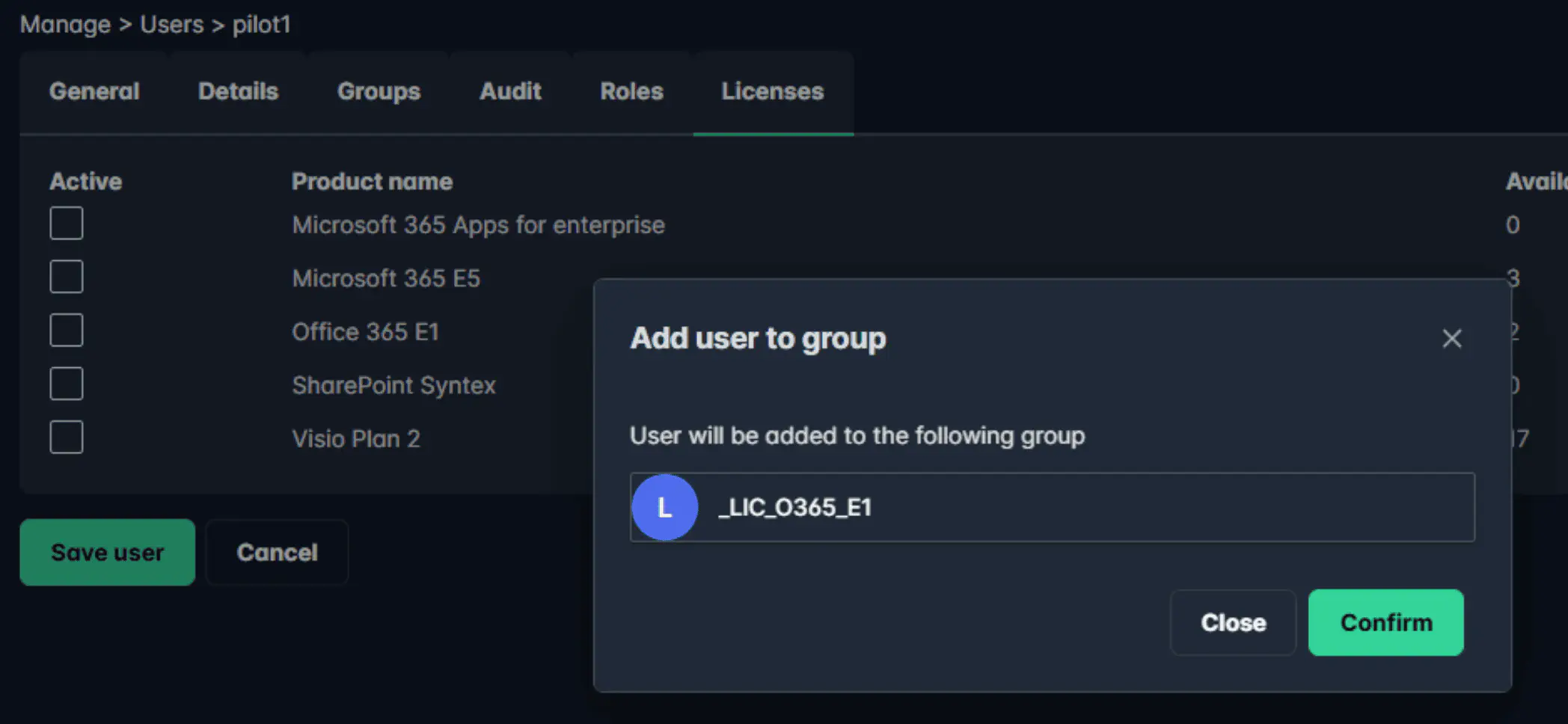Viewport: 1568px width, 724px height.
Task: Select the Visio Plan 2 checkbox
Action: (x=67, y=438)
